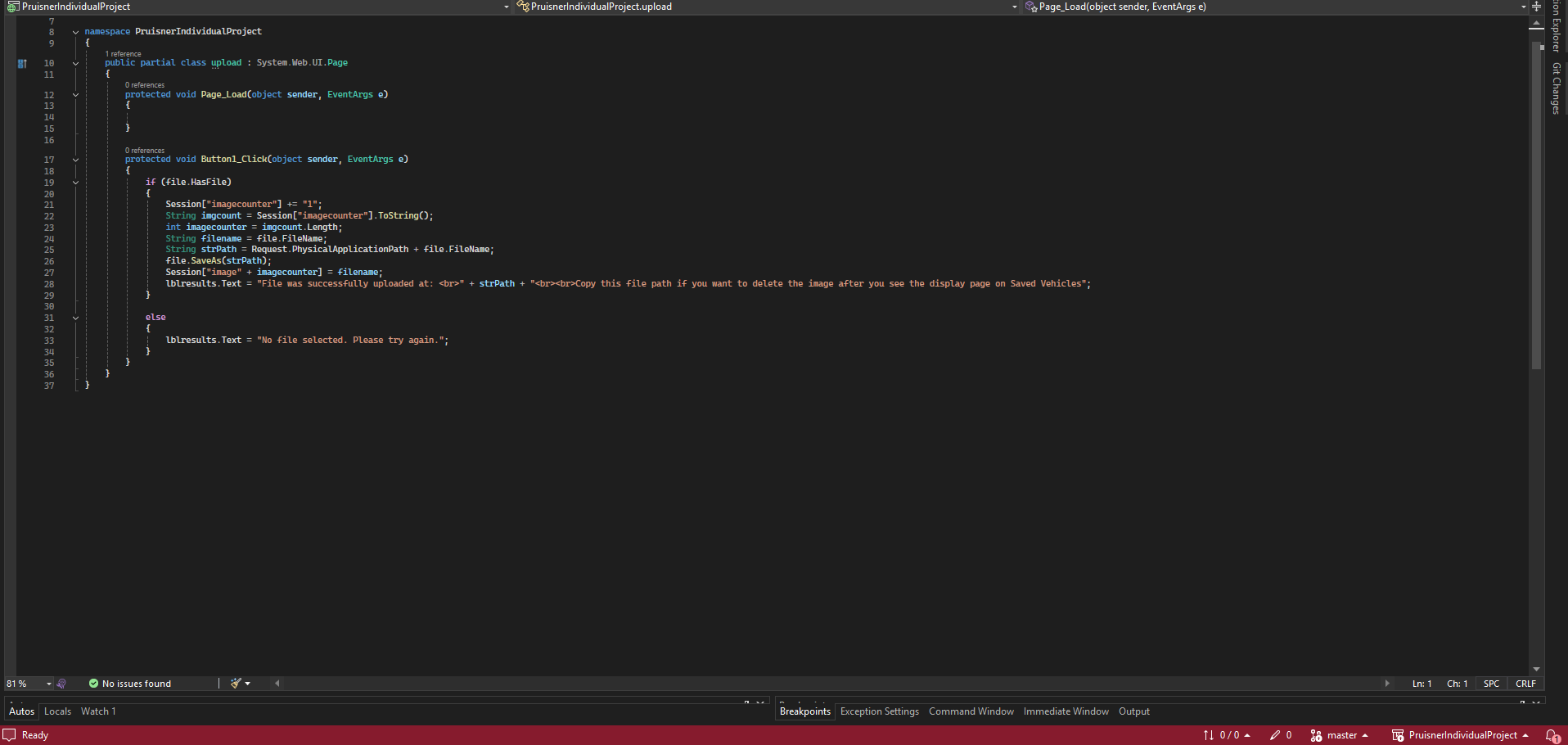1568x745 pixels.
Task: Click the pencil pending changes icon
Action: click(1274, 735)
